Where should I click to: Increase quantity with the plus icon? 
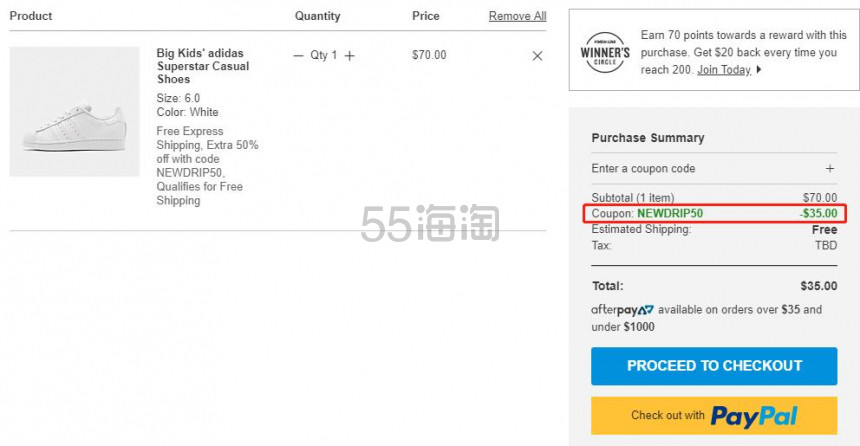click(x=349, y=55)
